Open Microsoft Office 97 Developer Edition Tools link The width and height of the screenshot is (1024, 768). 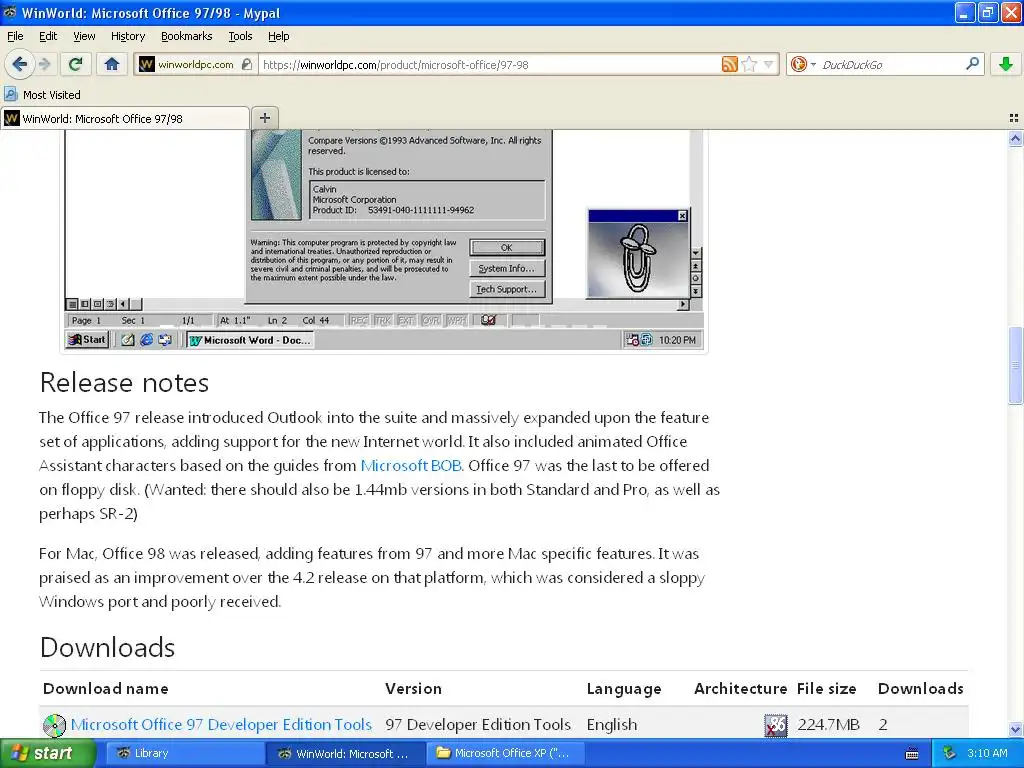pos(221,724)
